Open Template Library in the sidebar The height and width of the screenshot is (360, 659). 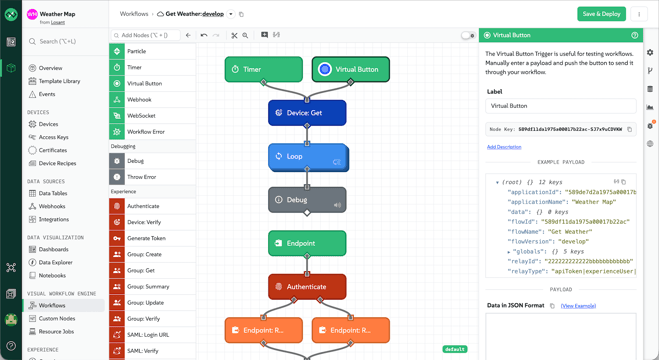[59, 81]
